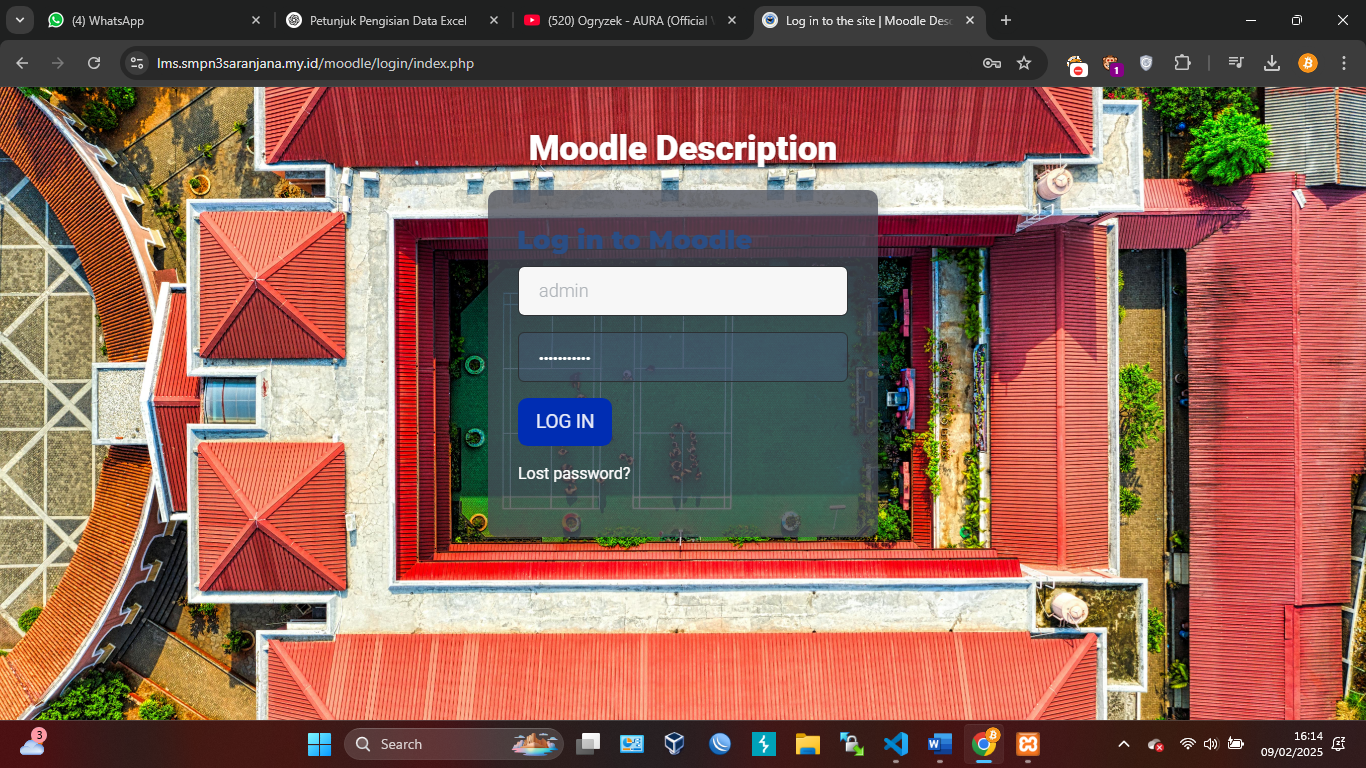
Task: Open saved passwords key icon
Action: (x=992, y=63)
